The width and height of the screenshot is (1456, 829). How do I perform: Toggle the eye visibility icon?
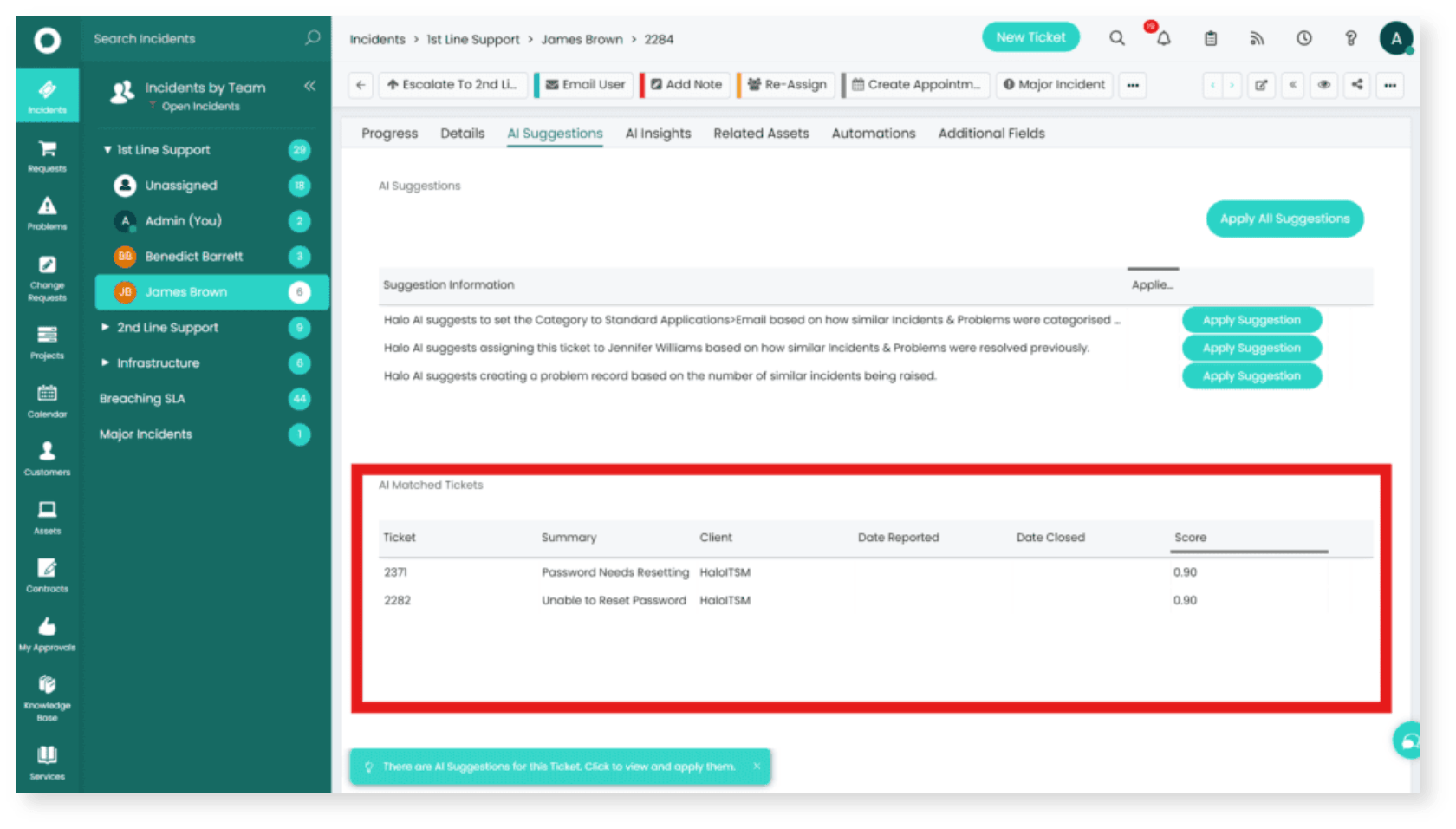tap(1324, 85)
